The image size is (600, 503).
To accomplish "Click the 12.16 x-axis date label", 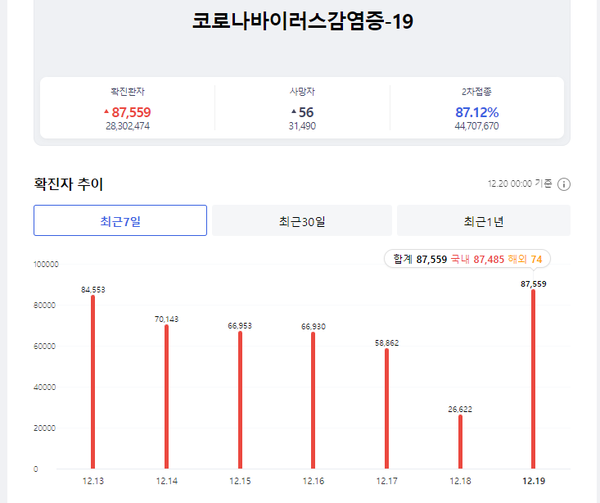I will 313,481.
